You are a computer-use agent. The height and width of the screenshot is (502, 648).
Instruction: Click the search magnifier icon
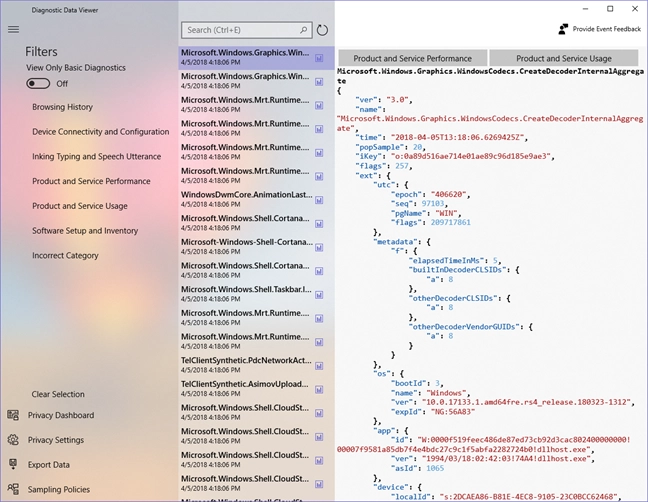pyautogui.click(x=304, y=30)
